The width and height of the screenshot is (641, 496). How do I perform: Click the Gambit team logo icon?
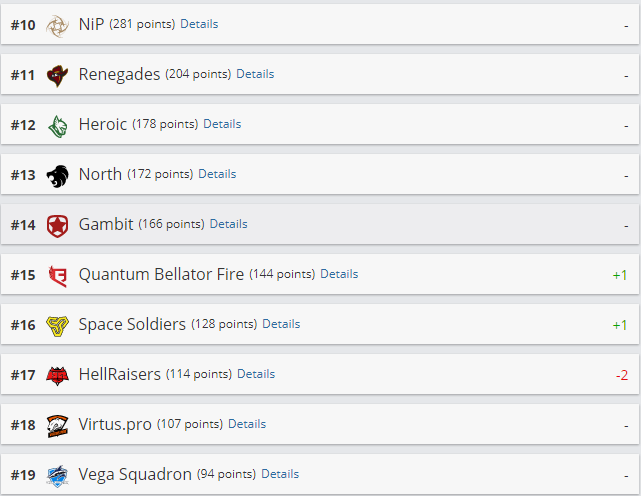point(58,224)
